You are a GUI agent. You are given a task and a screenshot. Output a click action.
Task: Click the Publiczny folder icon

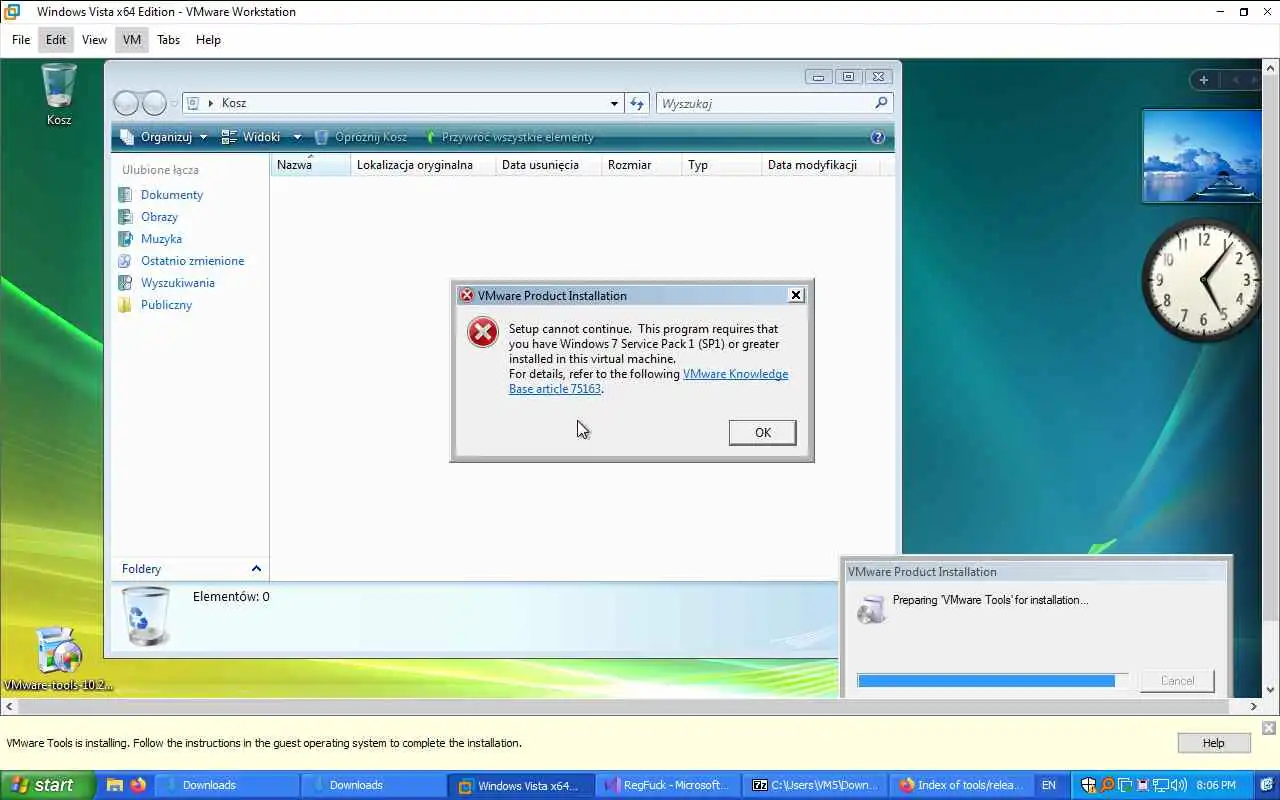[125, 305]
